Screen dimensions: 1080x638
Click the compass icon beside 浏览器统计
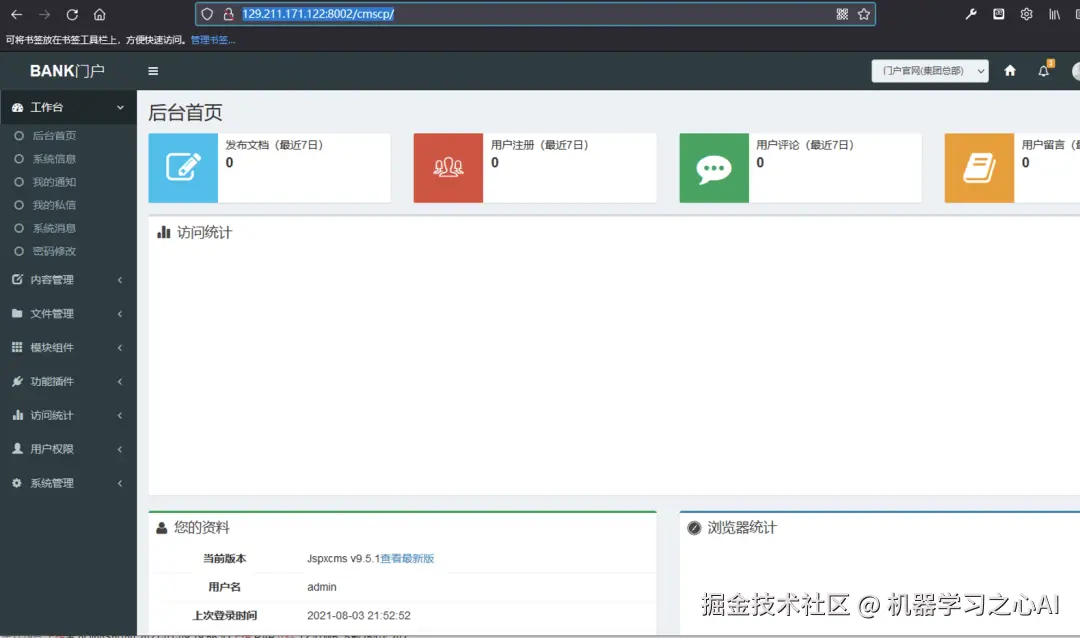[x=694, y=528]
